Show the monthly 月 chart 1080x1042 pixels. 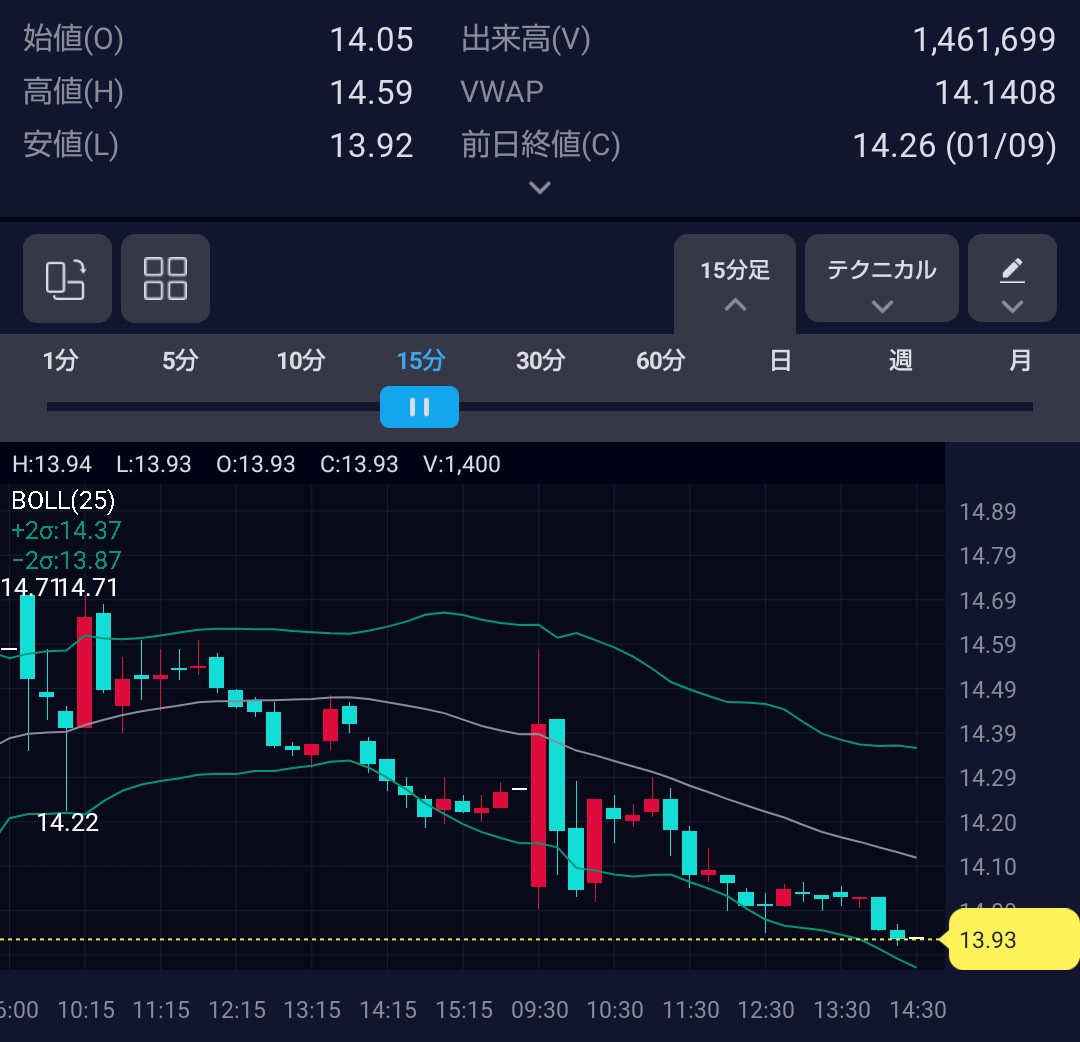[1020, 361]
